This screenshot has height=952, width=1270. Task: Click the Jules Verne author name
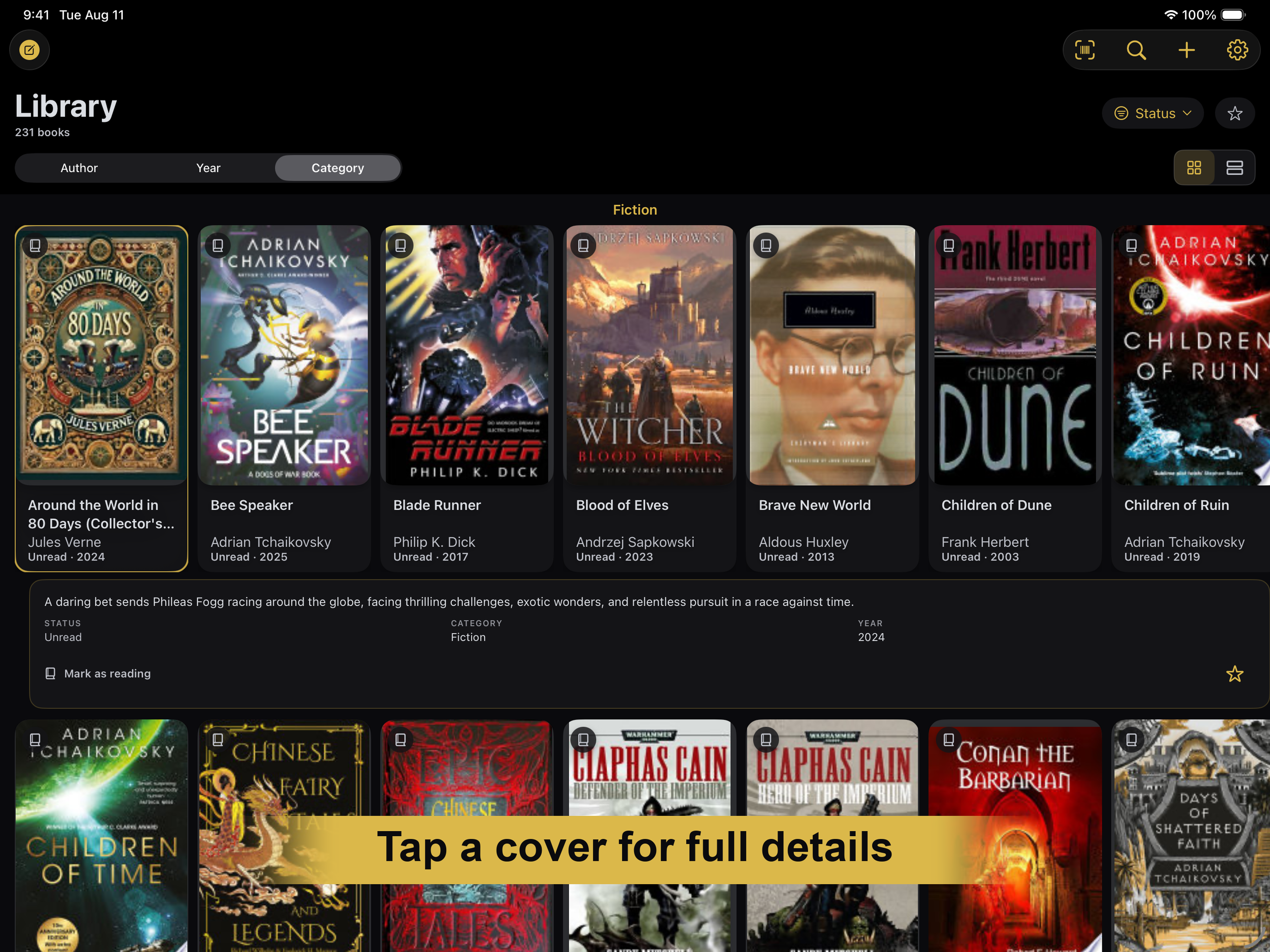click(64, 542)
